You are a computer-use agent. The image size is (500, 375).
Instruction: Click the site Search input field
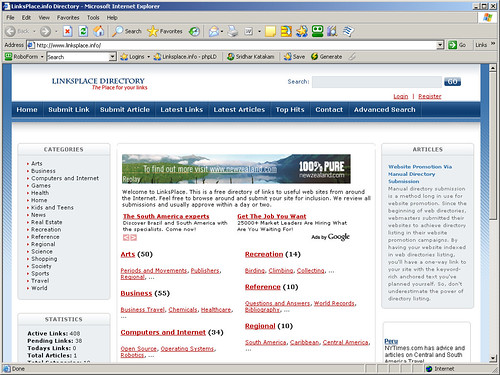[377, 82]
